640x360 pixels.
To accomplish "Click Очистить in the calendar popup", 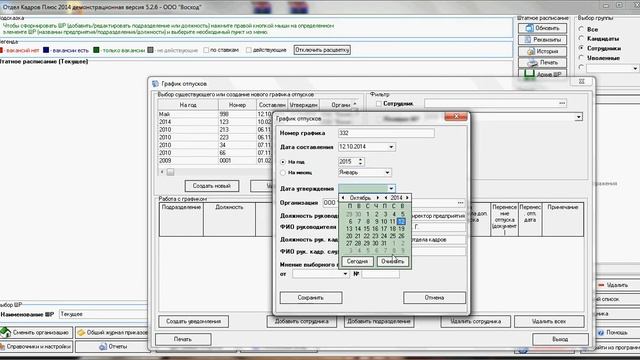I will coord(393,261).
